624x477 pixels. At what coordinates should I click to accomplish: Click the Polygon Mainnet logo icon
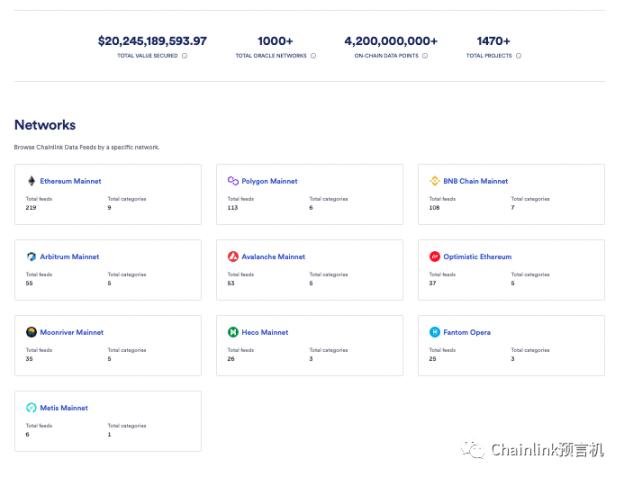(233, 181)
